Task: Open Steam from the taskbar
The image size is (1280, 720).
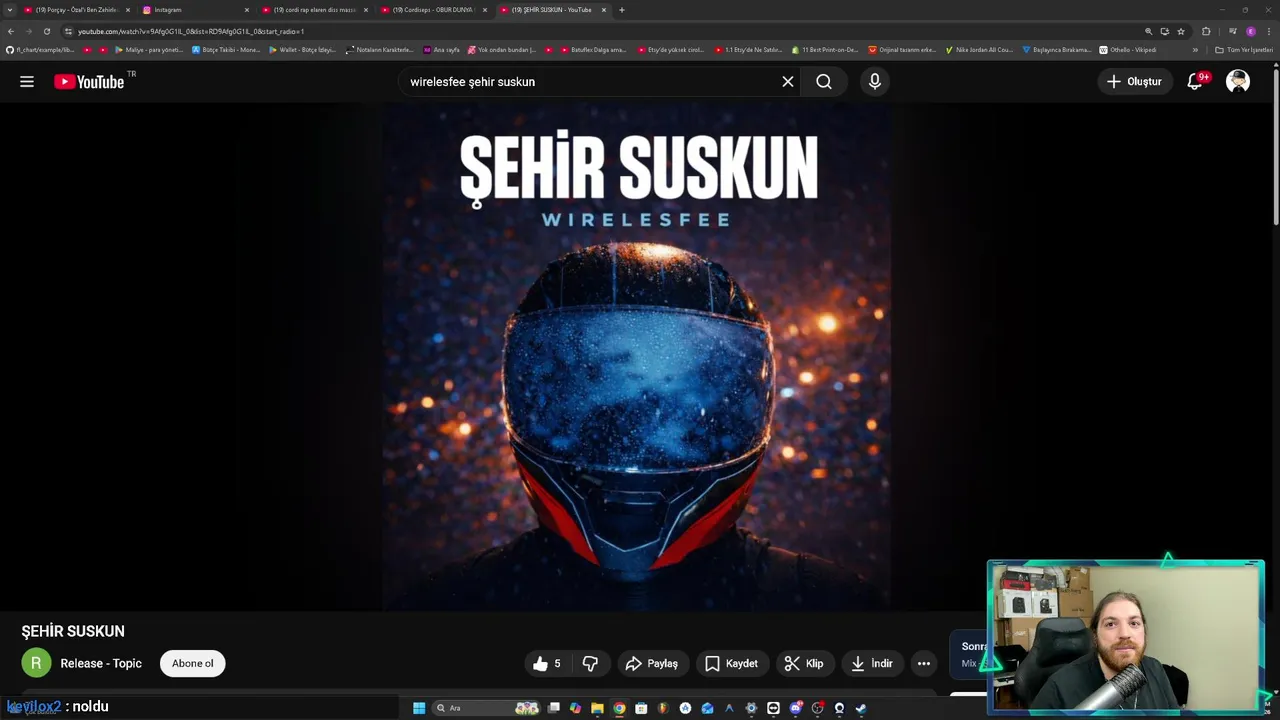Action: [x=861, y=708]
